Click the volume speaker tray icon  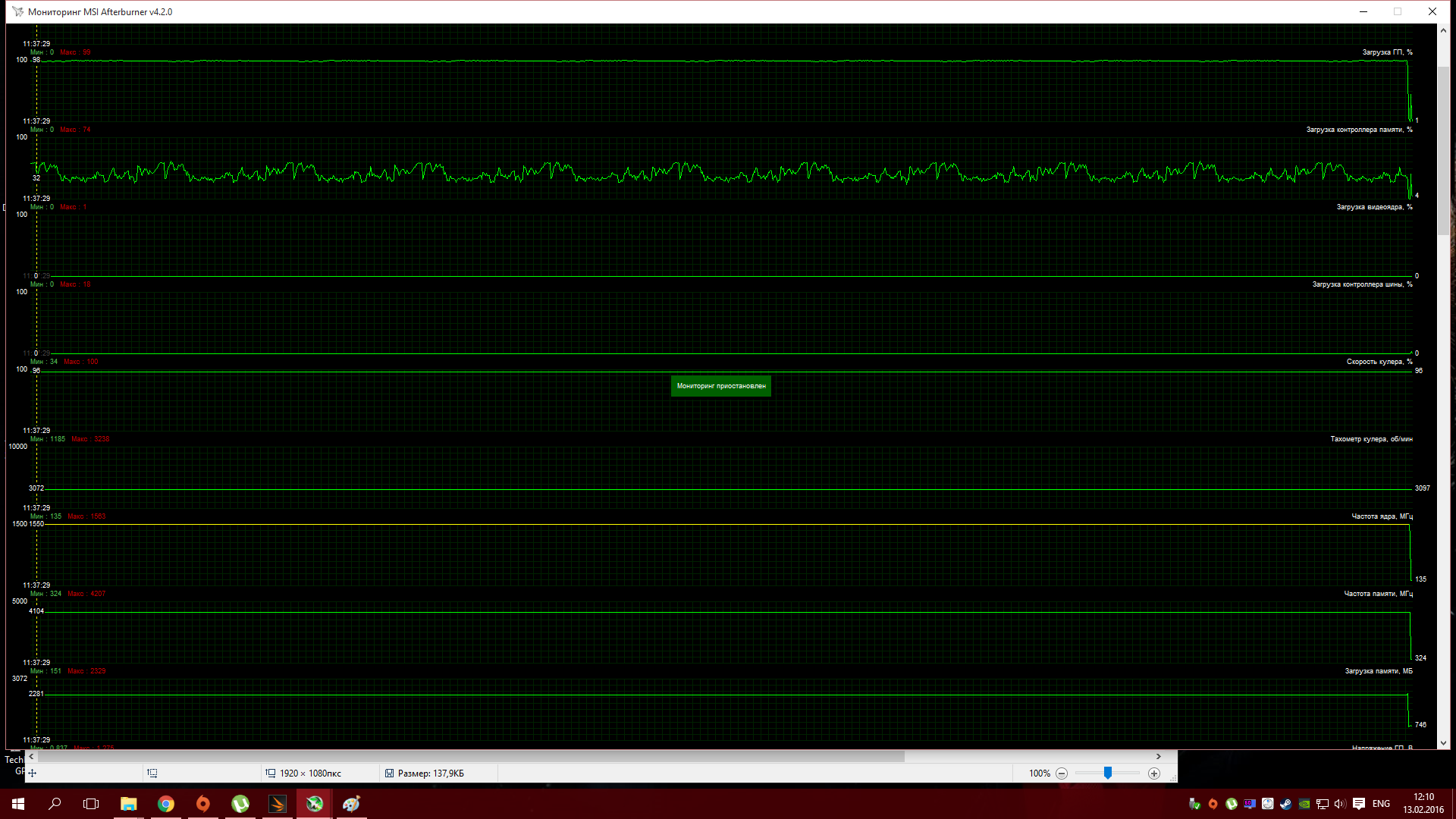[x=1340, y=804]
